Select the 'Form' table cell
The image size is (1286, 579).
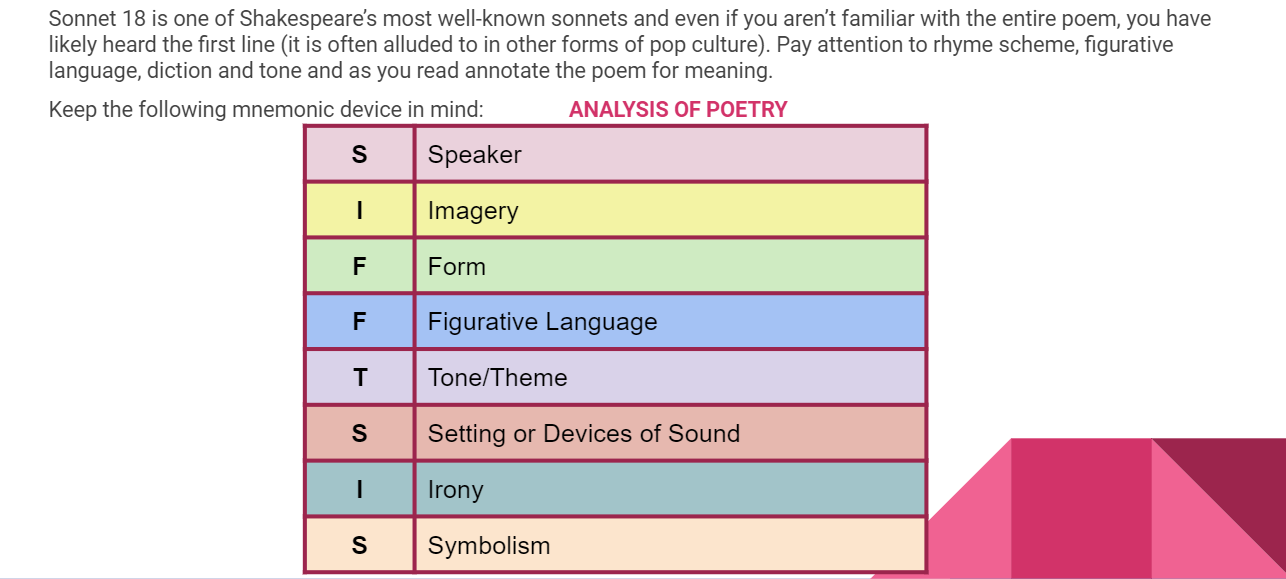tap(670, 266)
